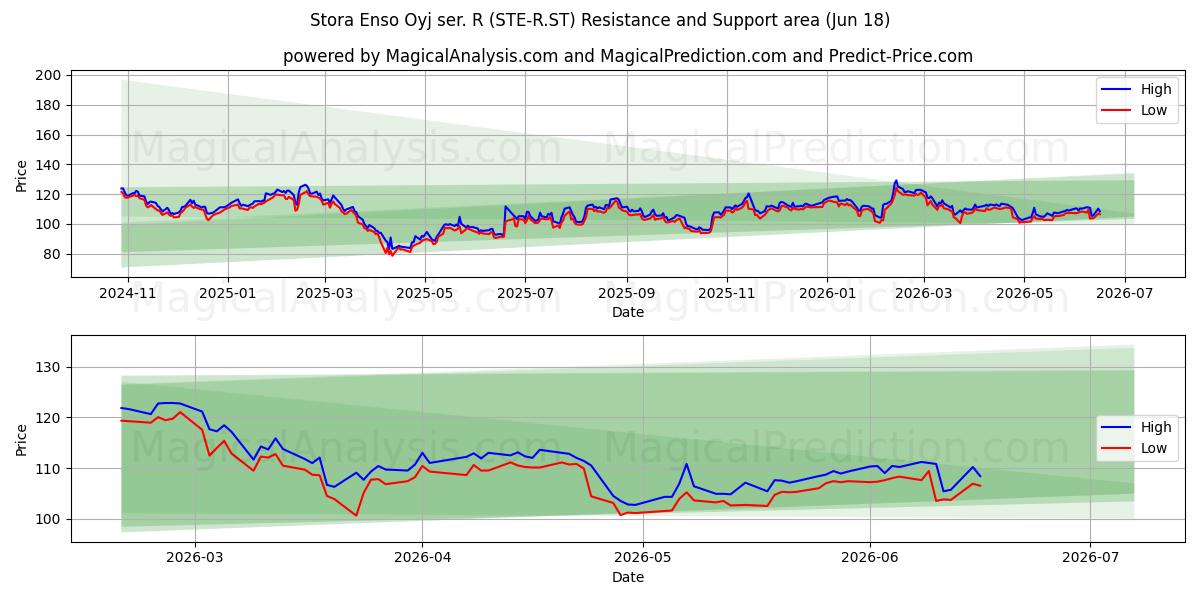Click 'High' label in top chart legend
Image resolution: width=1200 pixels, height=600 pixels.
pos(1156,89)
